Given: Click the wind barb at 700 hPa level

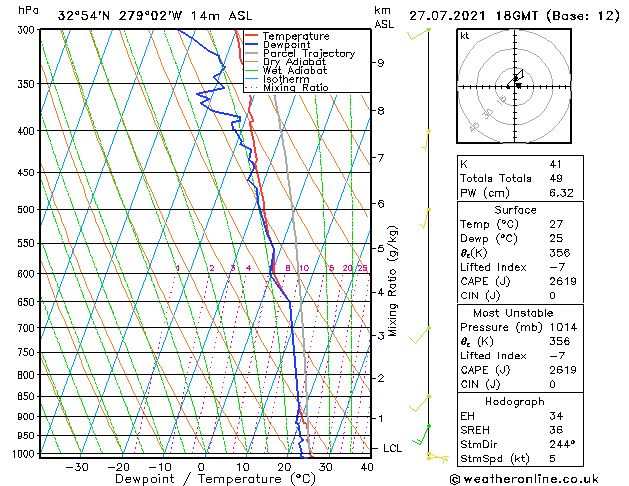Looking at the screenshot, I should 420,335.
